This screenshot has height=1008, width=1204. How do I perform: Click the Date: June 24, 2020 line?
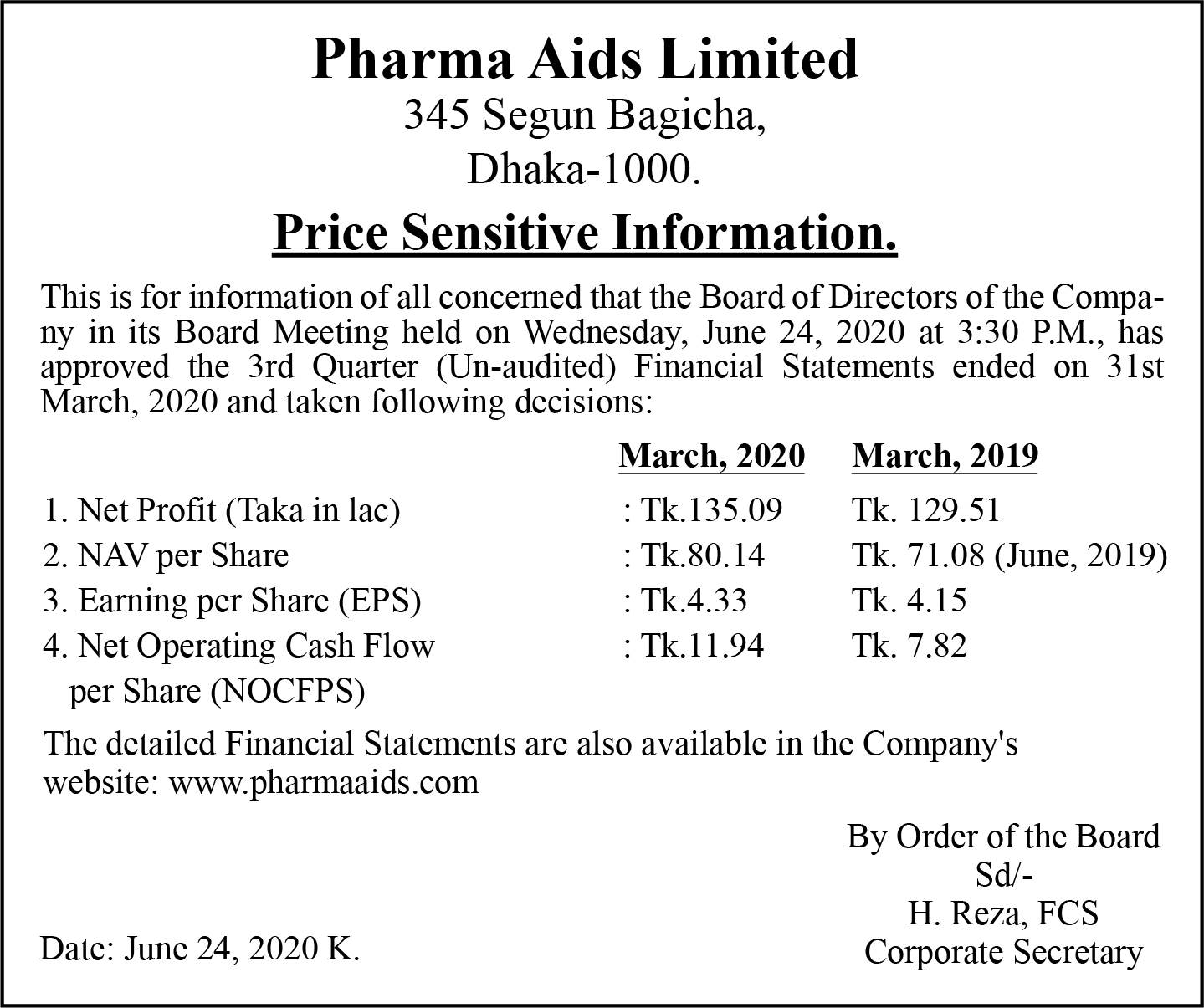click(x=200, y=949)
